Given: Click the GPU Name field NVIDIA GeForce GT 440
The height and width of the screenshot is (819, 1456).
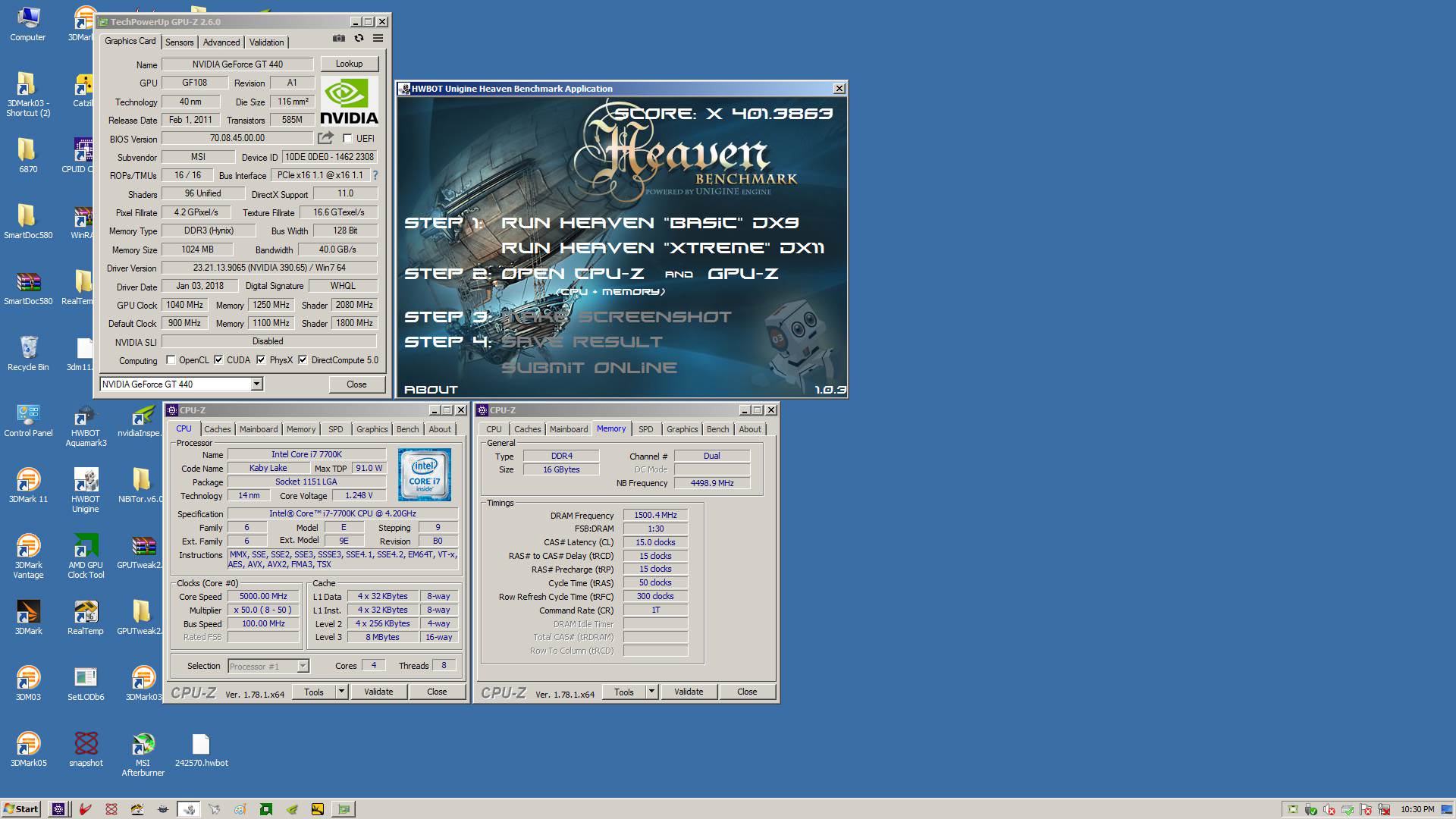Looking at the screenshot, I should pos(237,64).
